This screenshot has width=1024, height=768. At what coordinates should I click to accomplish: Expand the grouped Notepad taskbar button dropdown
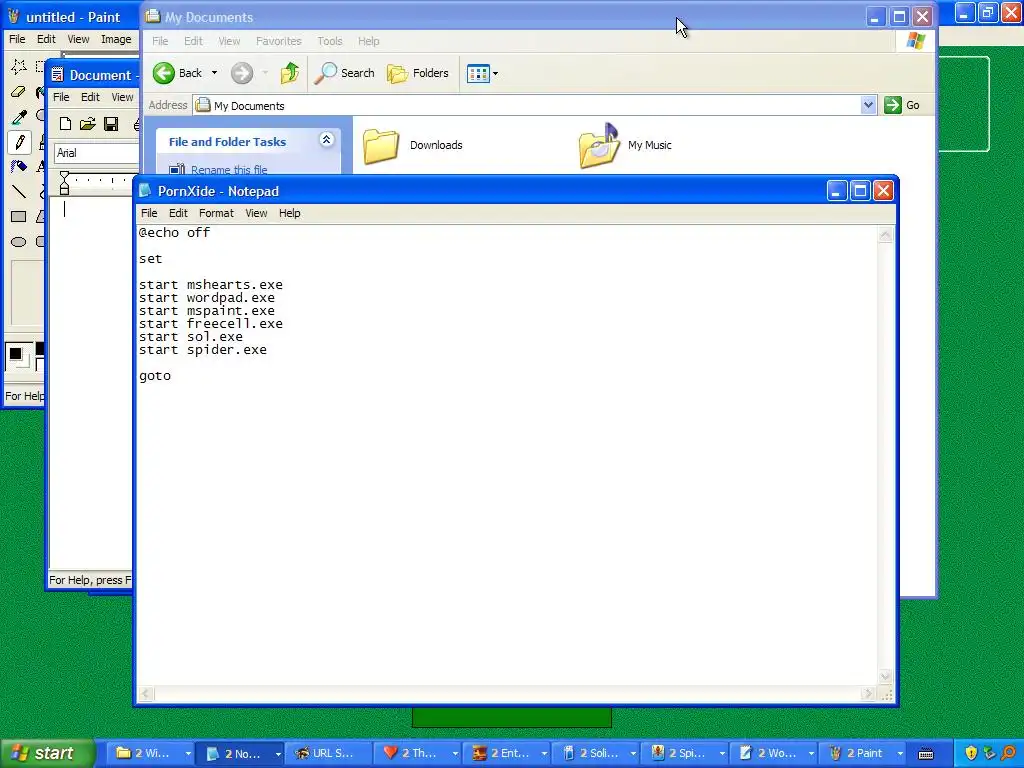[278, 754]
